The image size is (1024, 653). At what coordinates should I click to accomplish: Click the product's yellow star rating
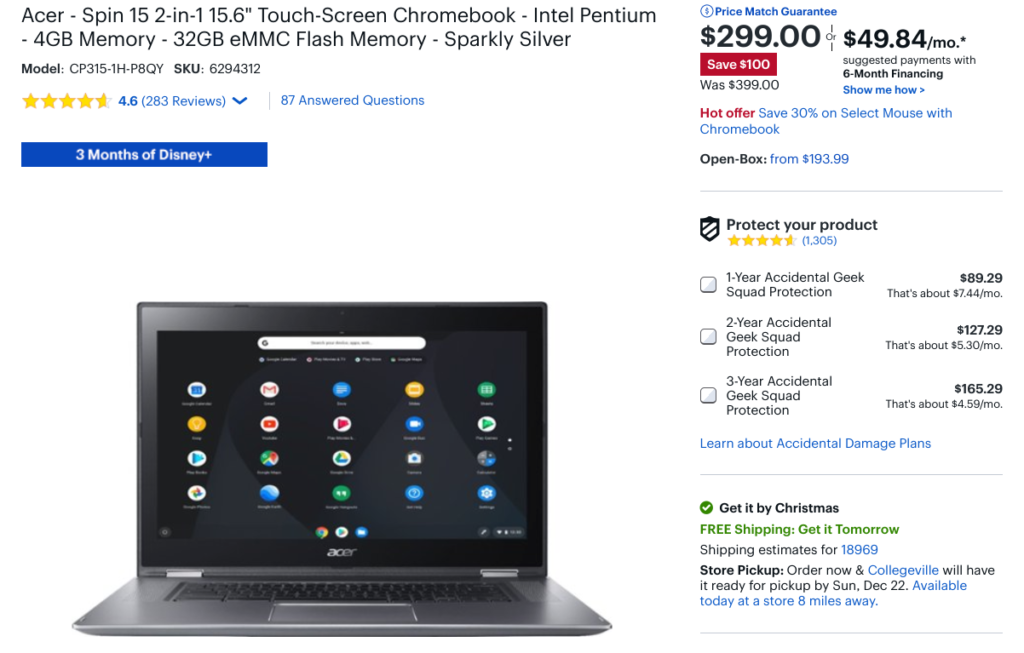coord(66,101)
